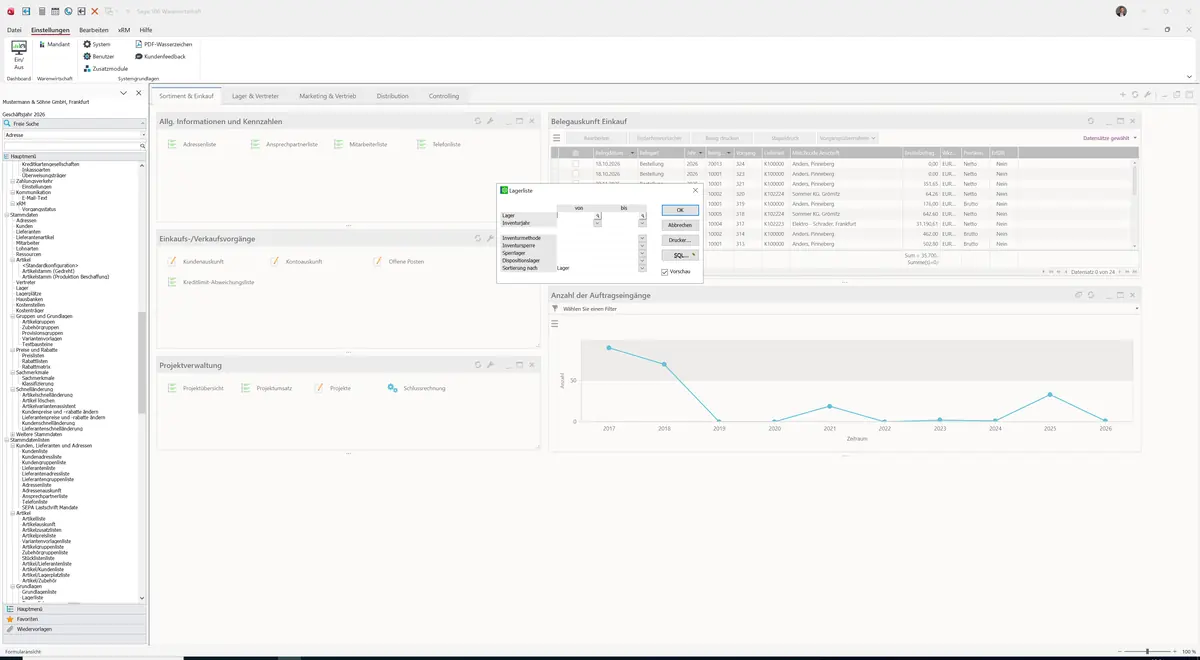Open Benutzer settings in ribbon
This screenshot has width=1200, height=660.
pyautogui.click(x=99, y=56)
